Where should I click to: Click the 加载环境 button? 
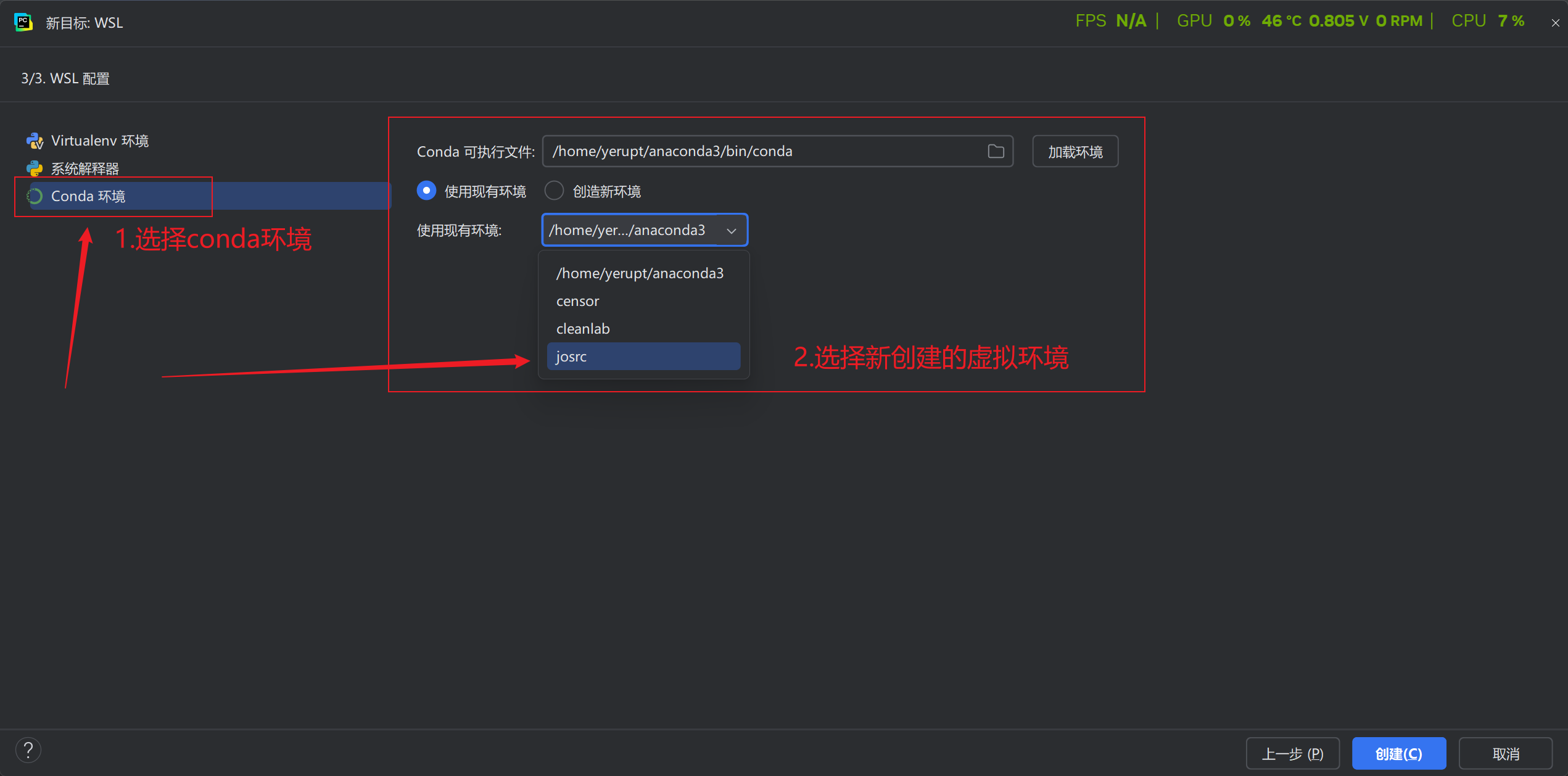coord(1075,152)
